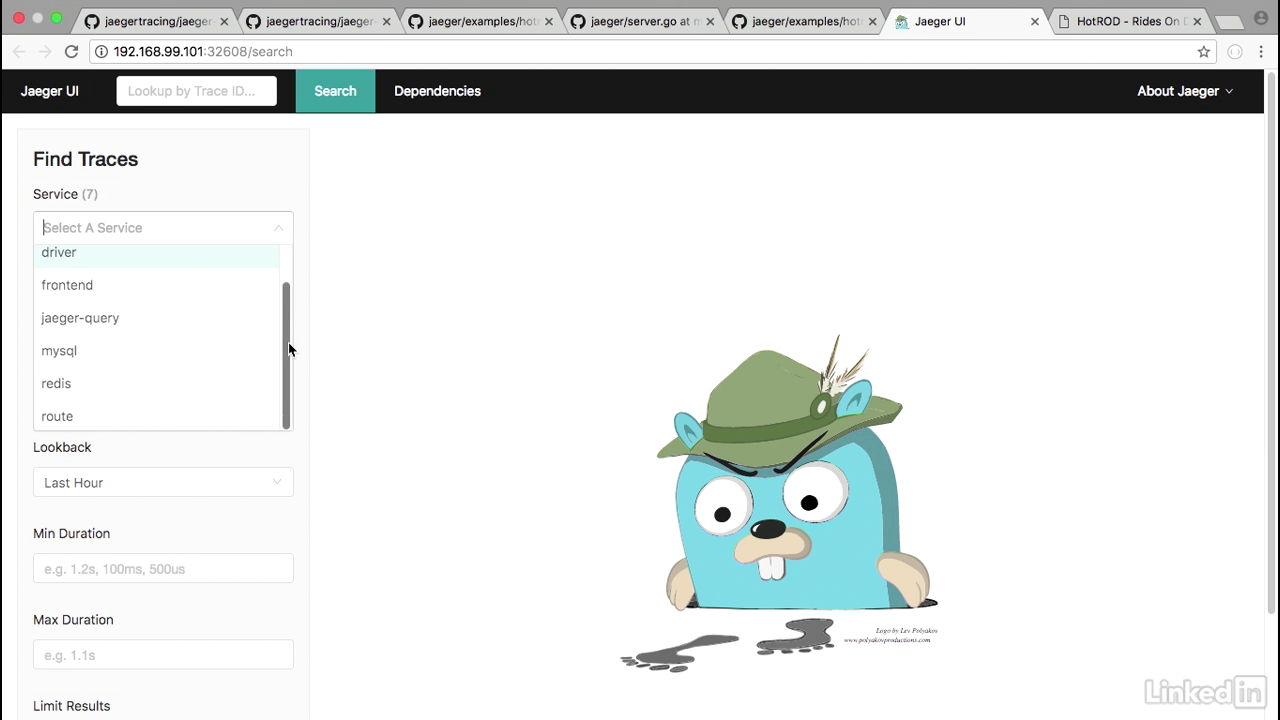Screen dimensions: 1280x720
Task: Open a new browser tab
Action: [1228, 22]
